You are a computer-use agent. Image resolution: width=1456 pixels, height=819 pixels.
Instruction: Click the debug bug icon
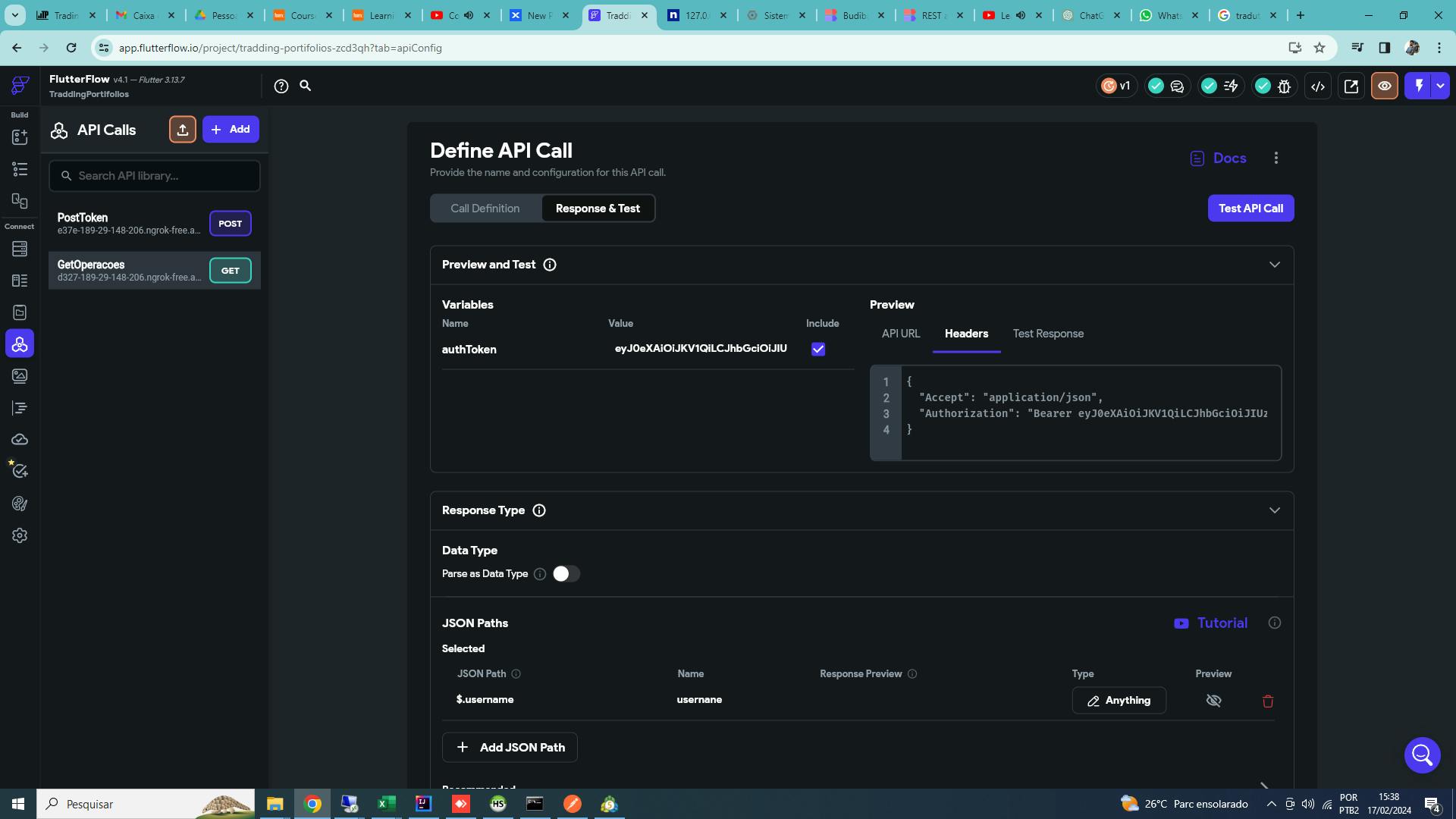(x=1284, y=86)
